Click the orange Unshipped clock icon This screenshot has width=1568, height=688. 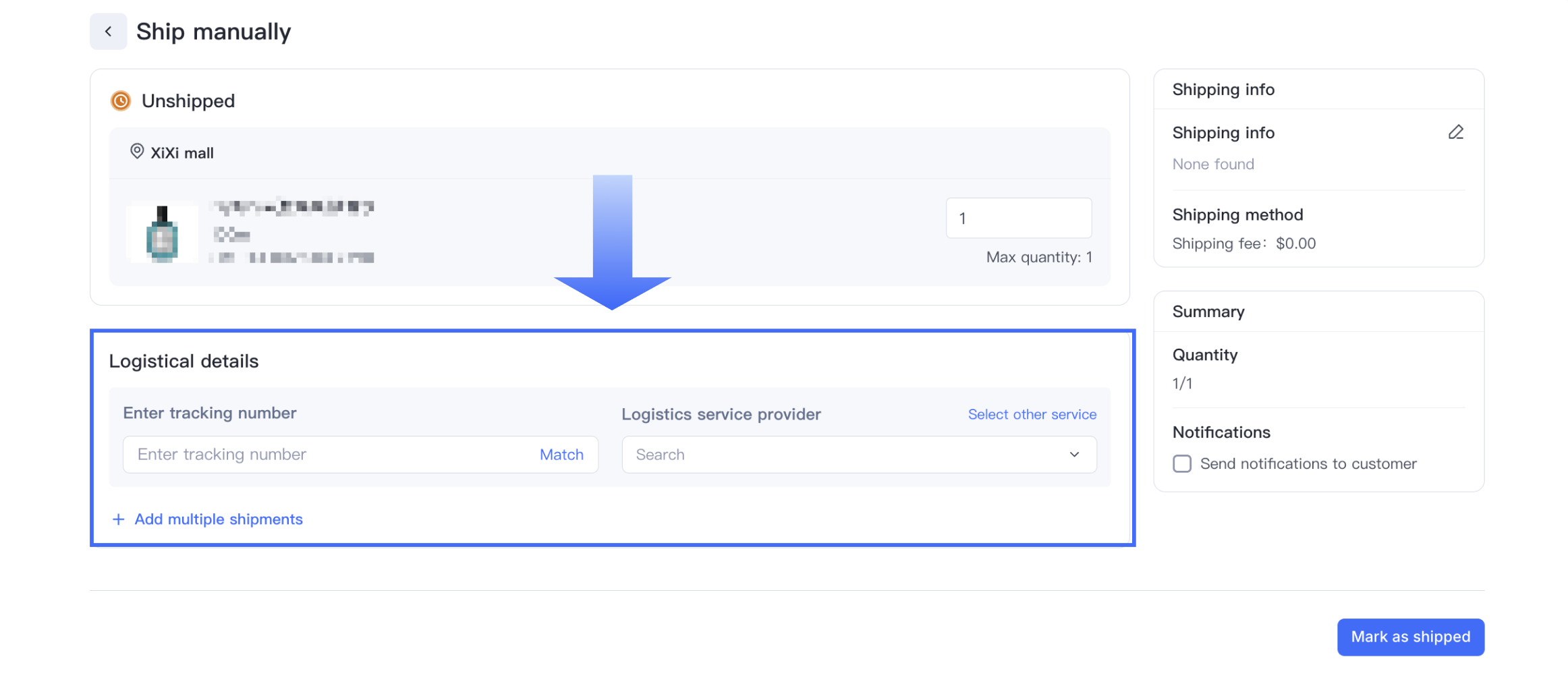(121, 101)
